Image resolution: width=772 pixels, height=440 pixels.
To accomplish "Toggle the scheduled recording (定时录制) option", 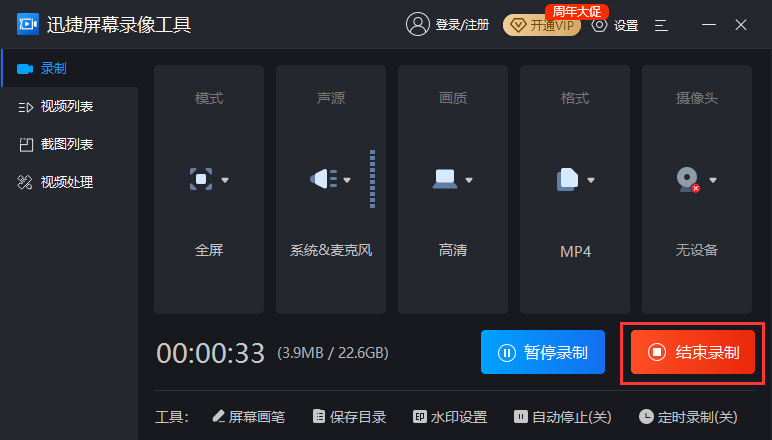I will (688, 417).
